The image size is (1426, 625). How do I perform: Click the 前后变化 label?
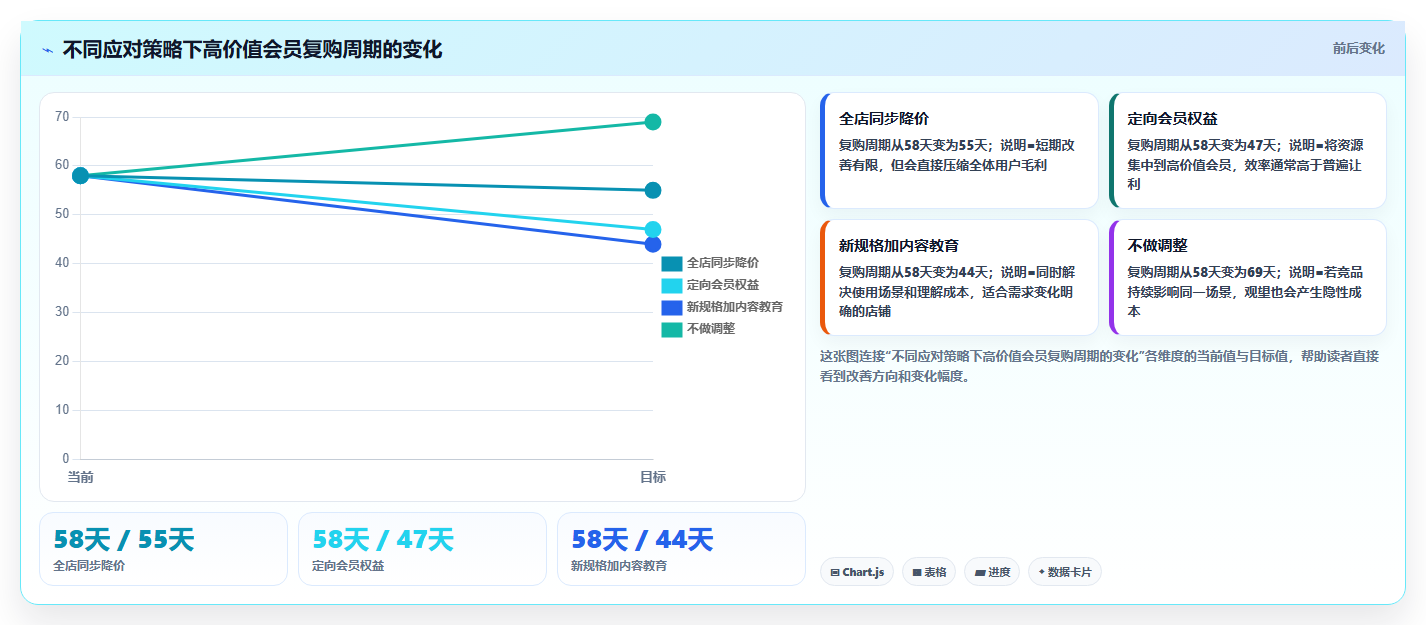1358,48
